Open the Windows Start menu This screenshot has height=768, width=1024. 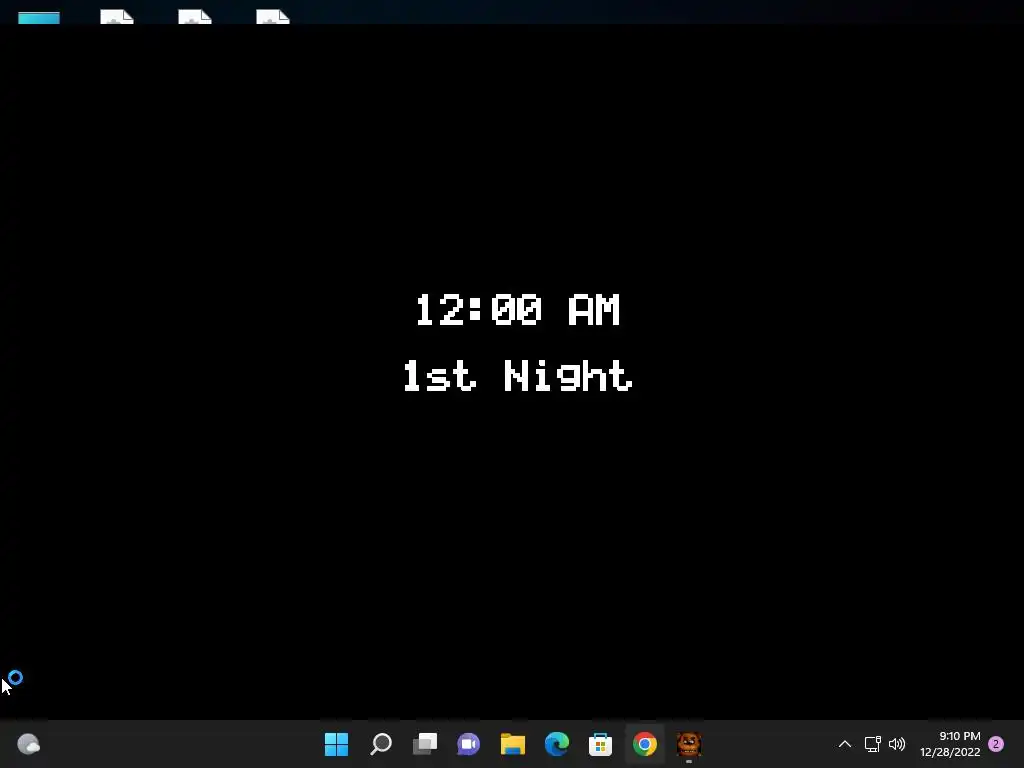(336, 744)
